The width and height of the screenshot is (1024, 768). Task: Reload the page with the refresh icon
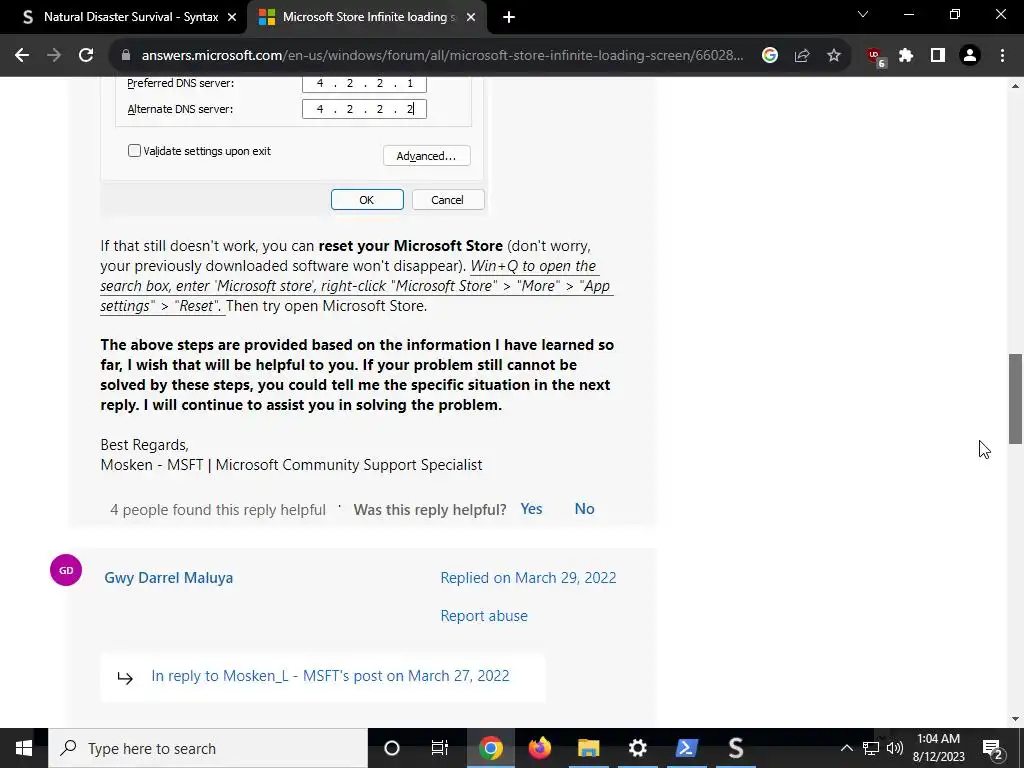pos(86,56)
